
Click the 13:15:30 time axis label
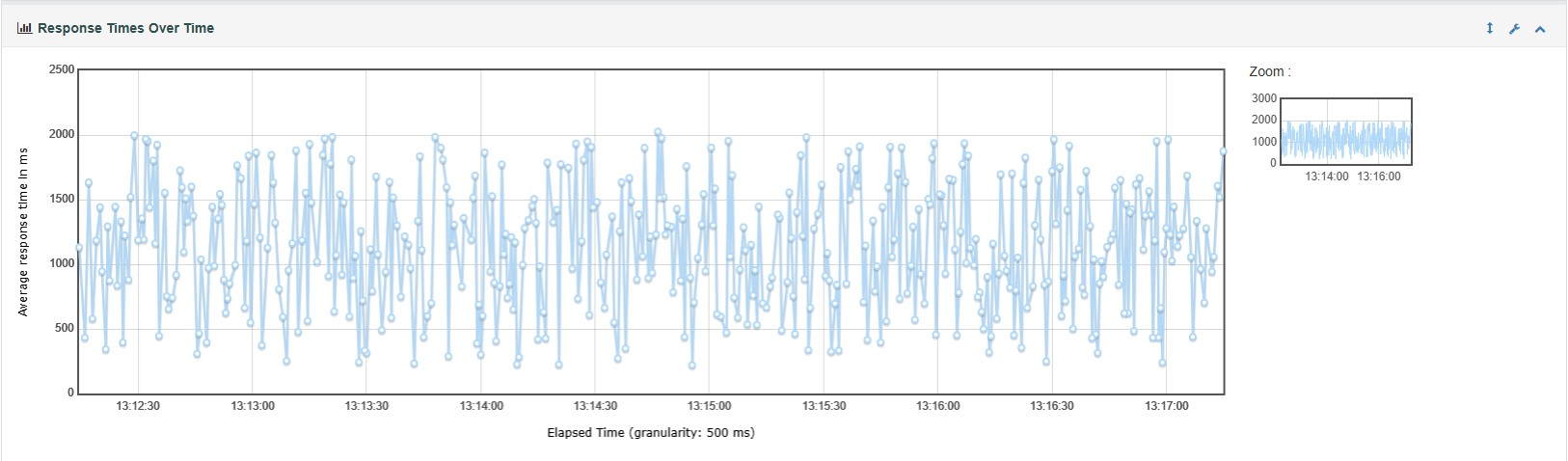coord(824,406)
